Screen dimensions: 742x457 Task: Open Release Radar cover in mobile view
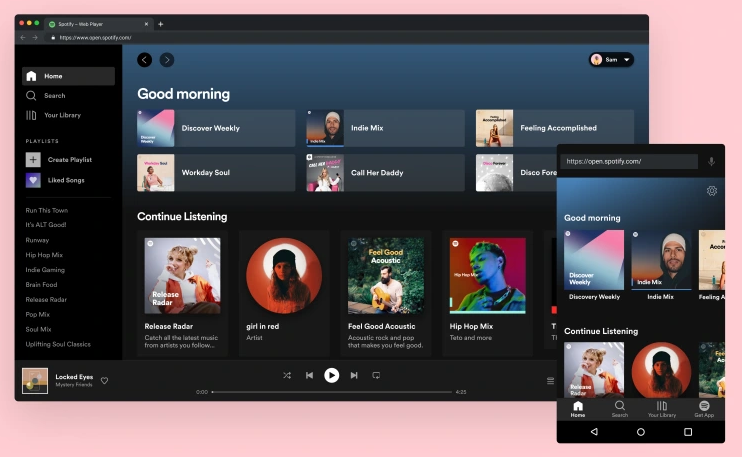tap(594, 369)
